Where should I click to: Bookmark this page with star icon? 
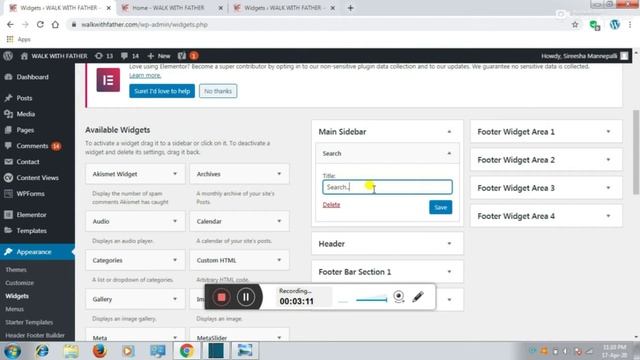coord(575,24)
